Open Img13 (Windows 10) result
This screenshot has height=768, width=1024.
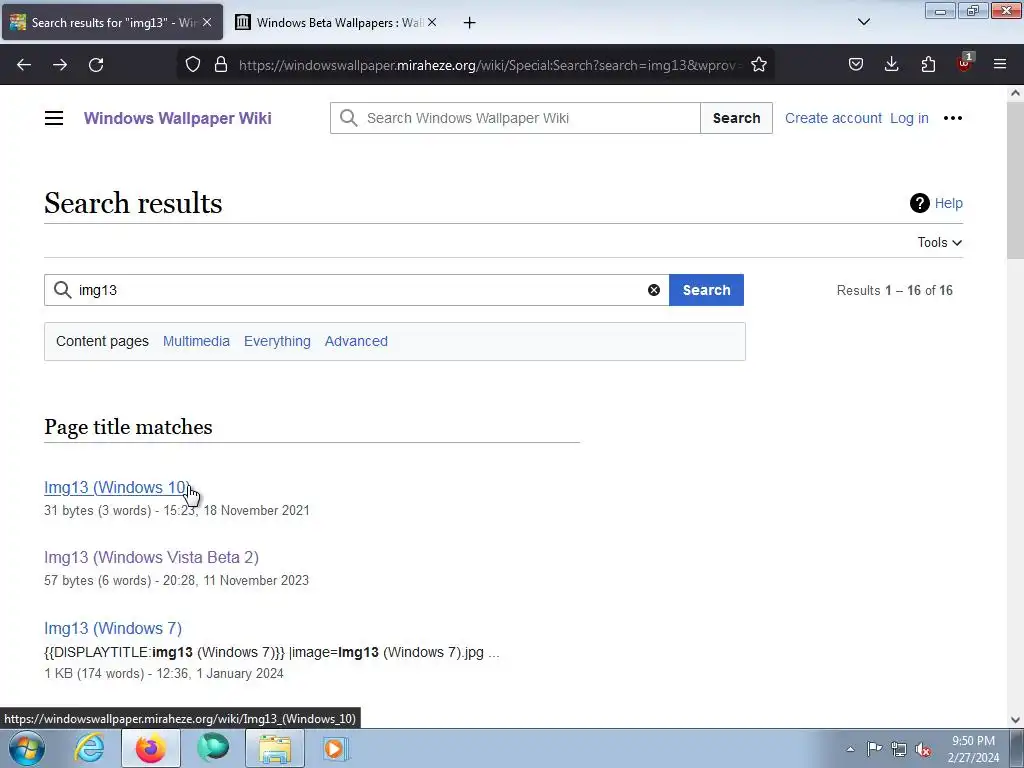(x=117, y=487)
